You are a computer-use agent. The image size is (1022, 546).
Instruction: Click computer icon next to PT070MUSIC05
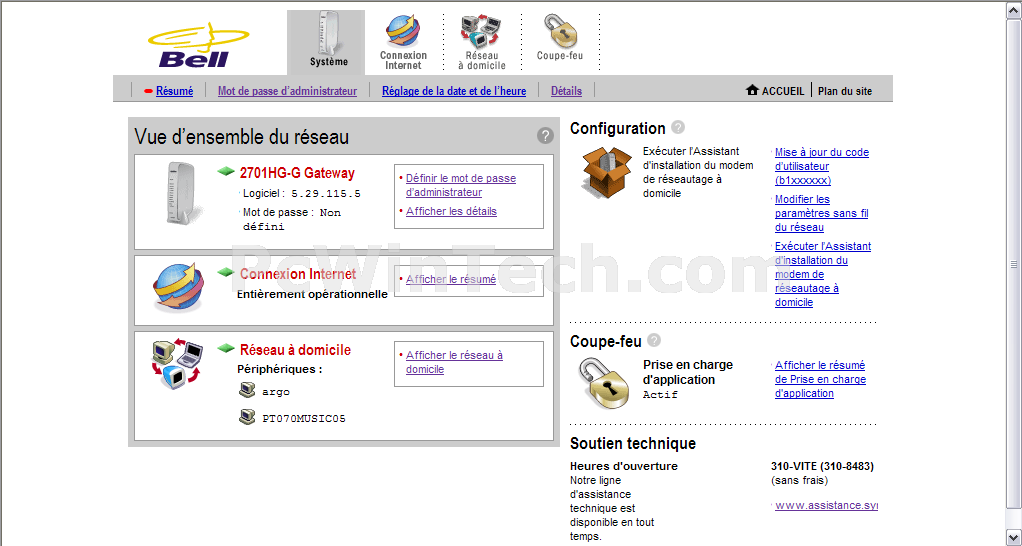246,417
